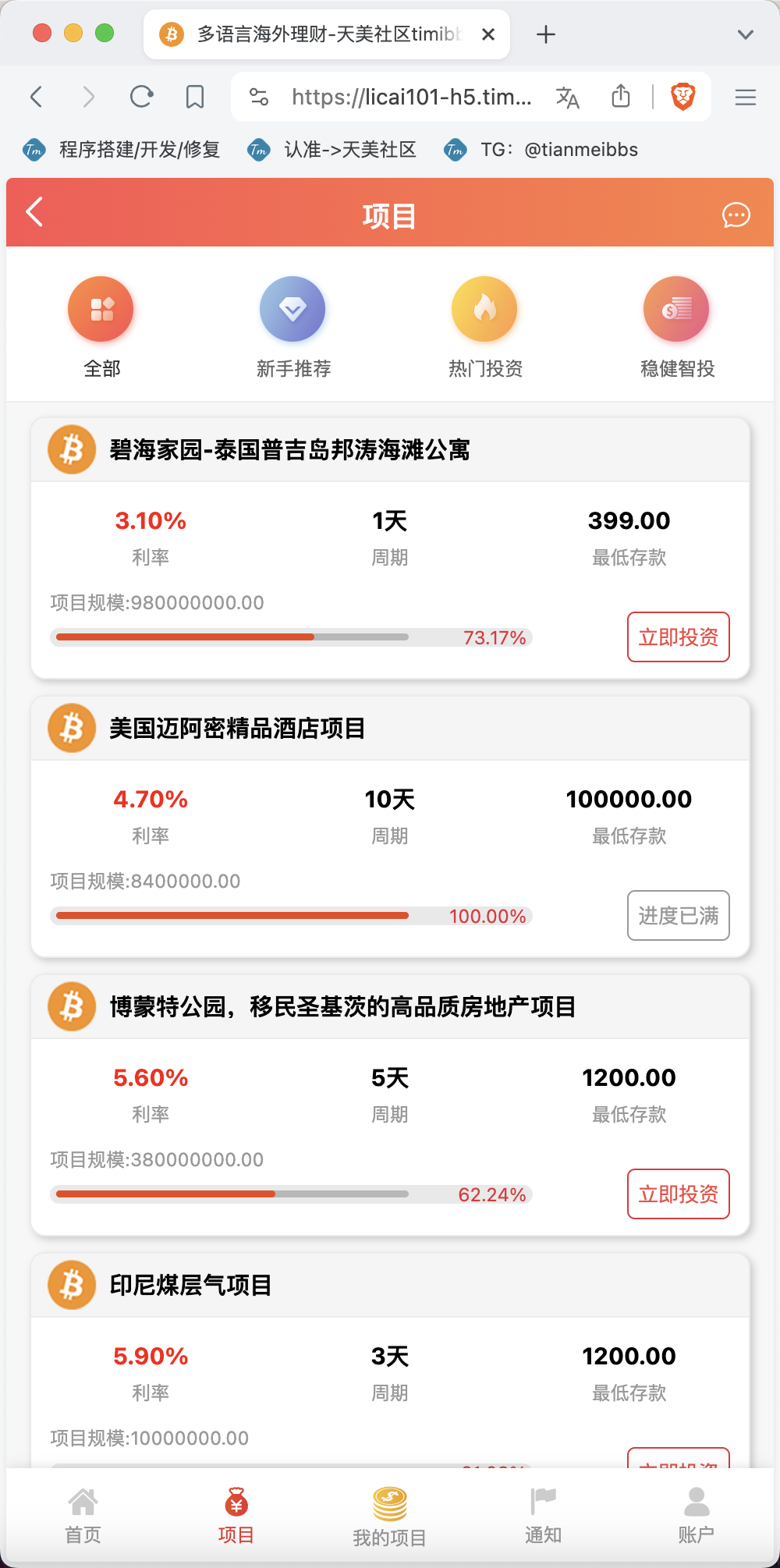Reload the page
780x1568 pixels.
click(x=141, y=97)
